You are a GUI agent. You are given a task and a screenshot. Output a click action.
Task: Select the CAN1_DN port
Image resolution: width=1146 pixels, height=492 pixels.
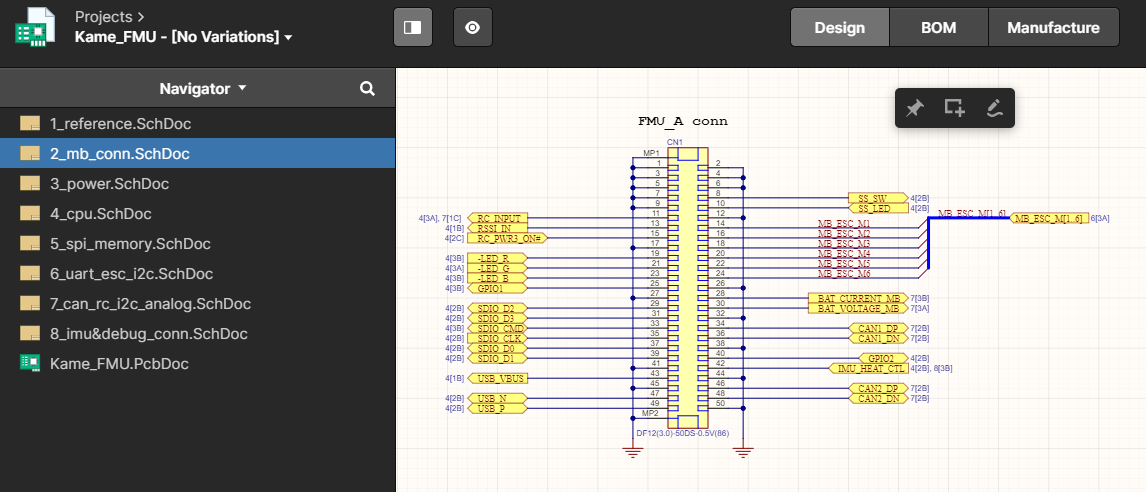coord(879,338)
